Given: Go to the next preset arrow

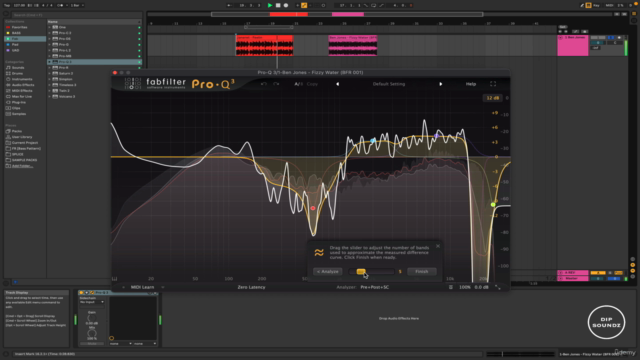Looking at the screenshot, I should [440, 84].
